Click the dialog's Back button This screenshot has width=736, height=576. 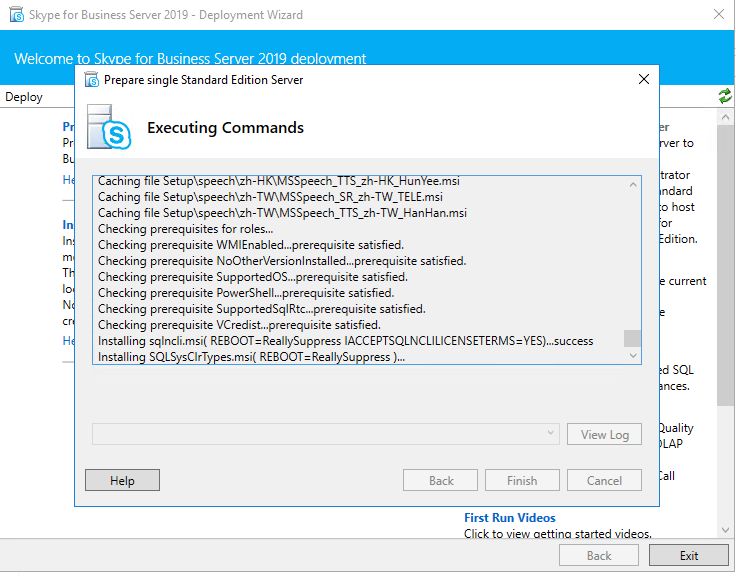(x=440, y=480)
